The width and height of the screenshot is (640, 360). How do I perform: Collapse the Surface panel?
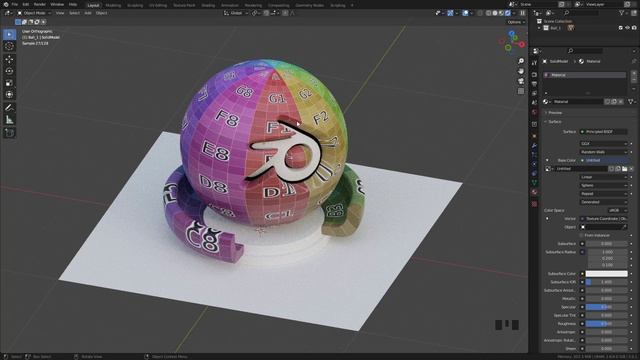553,122
